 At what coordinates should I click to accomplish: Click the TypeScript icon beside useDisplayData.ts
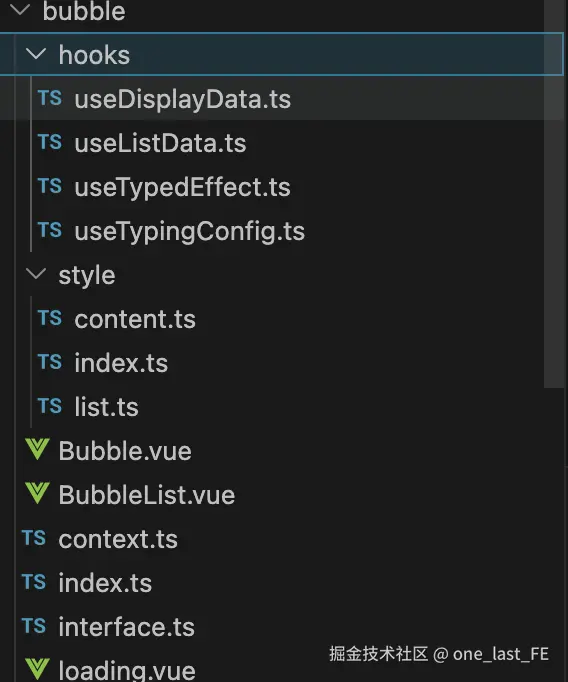[x=50, y=98]
